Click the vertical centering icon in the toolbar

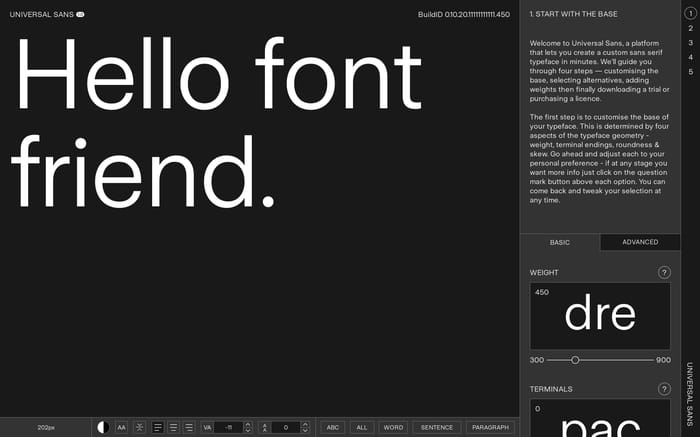tap(139, 427)
